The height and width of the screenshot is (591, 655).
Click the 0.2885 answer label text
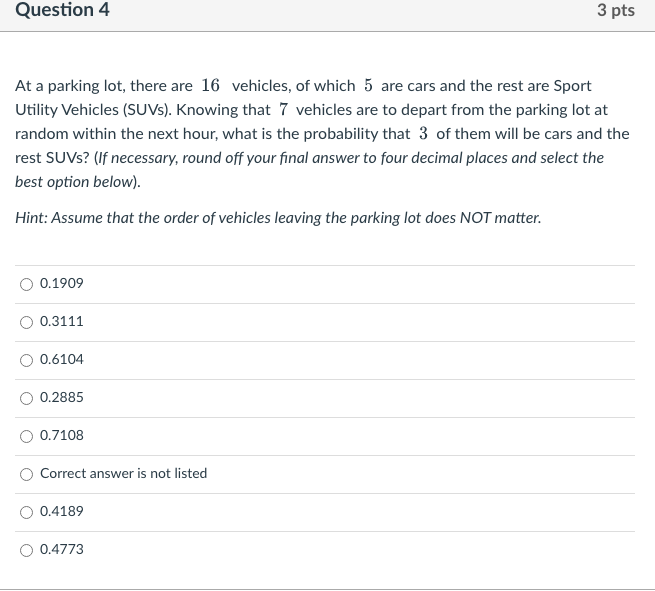pos(62,397)
